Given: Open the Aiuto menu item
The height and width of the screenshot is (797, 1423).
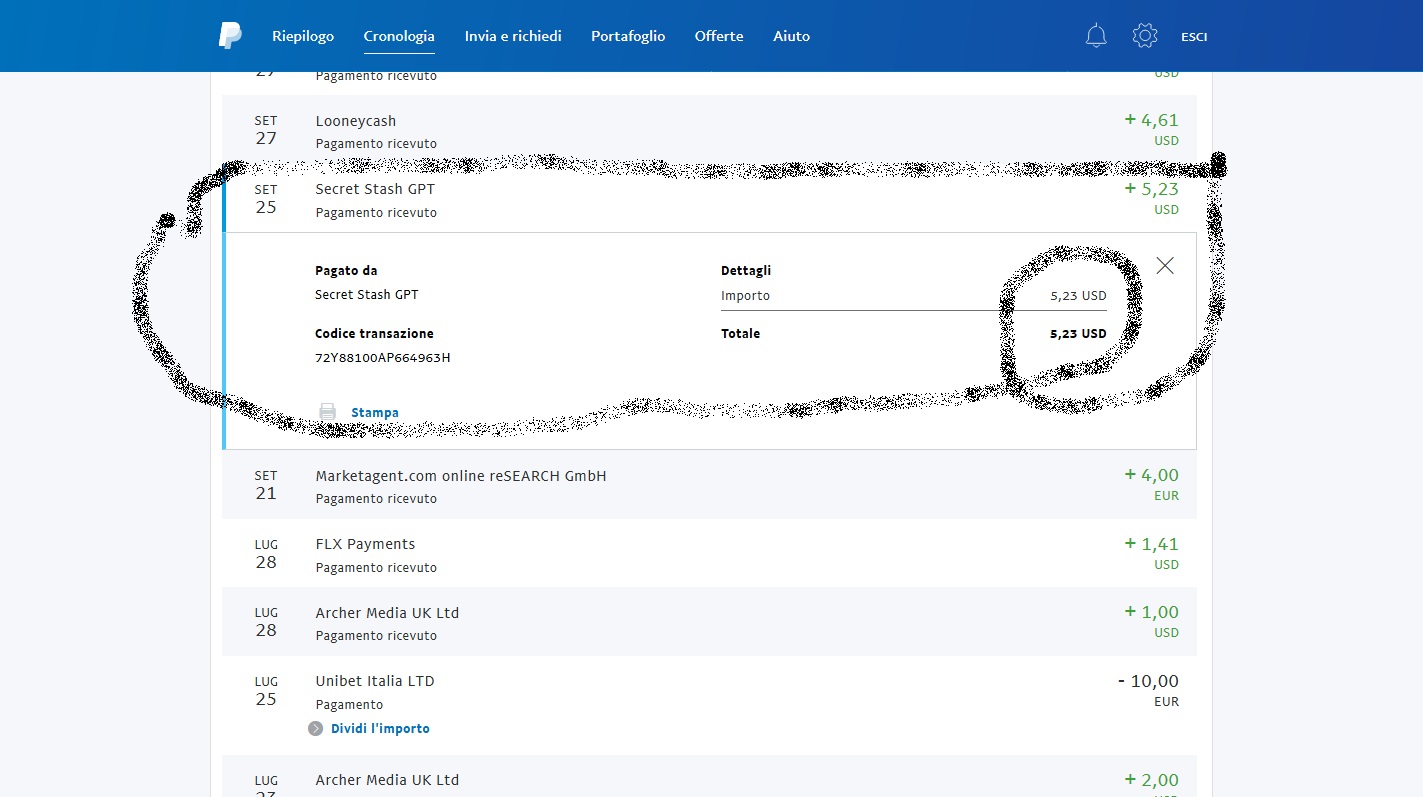Looking at the screenshot, I should (x=791, y=36).
